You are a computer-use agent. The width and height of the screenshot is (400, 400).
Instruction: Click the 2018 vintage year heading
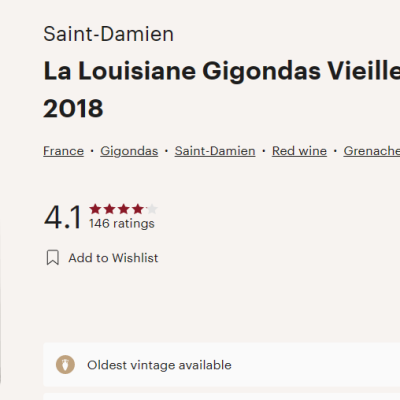[73, 109]
